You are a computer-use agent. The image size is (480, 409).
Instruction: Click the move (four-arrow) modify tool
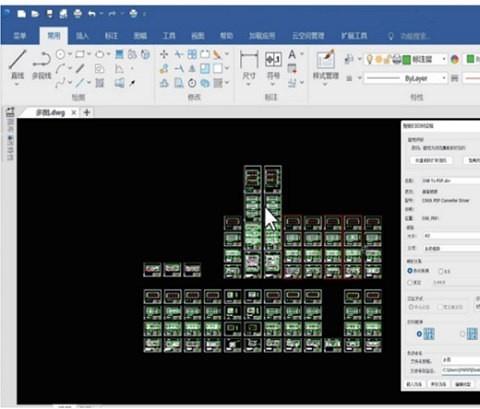pyautogui.click(x=164, y=54)
